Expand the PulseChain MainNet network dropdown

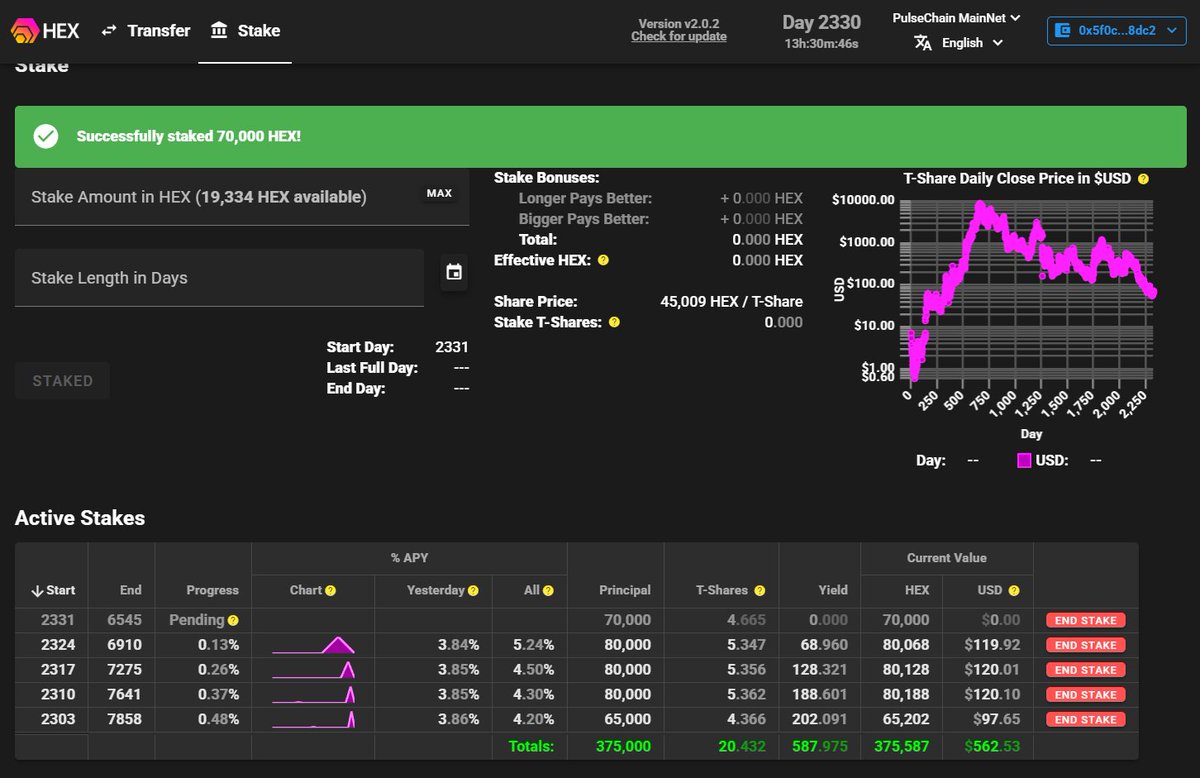956,18
